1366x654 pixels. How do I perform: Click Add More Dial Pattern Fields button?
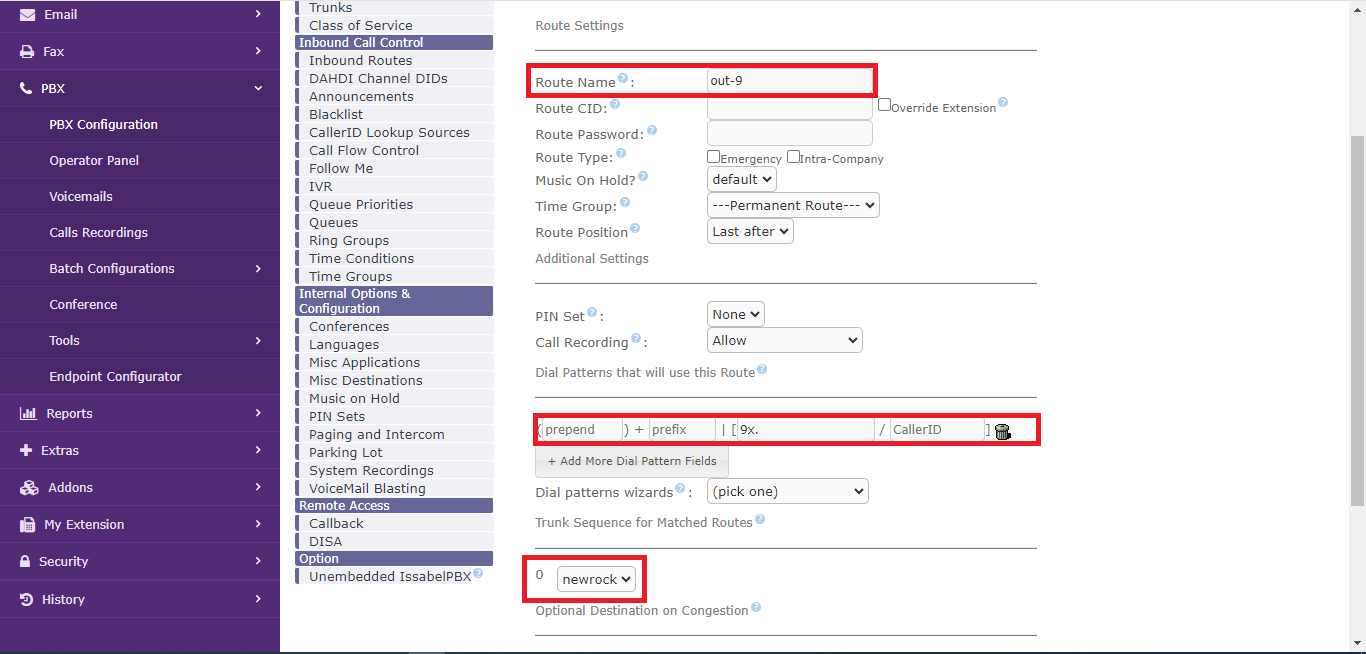[632, 462]
